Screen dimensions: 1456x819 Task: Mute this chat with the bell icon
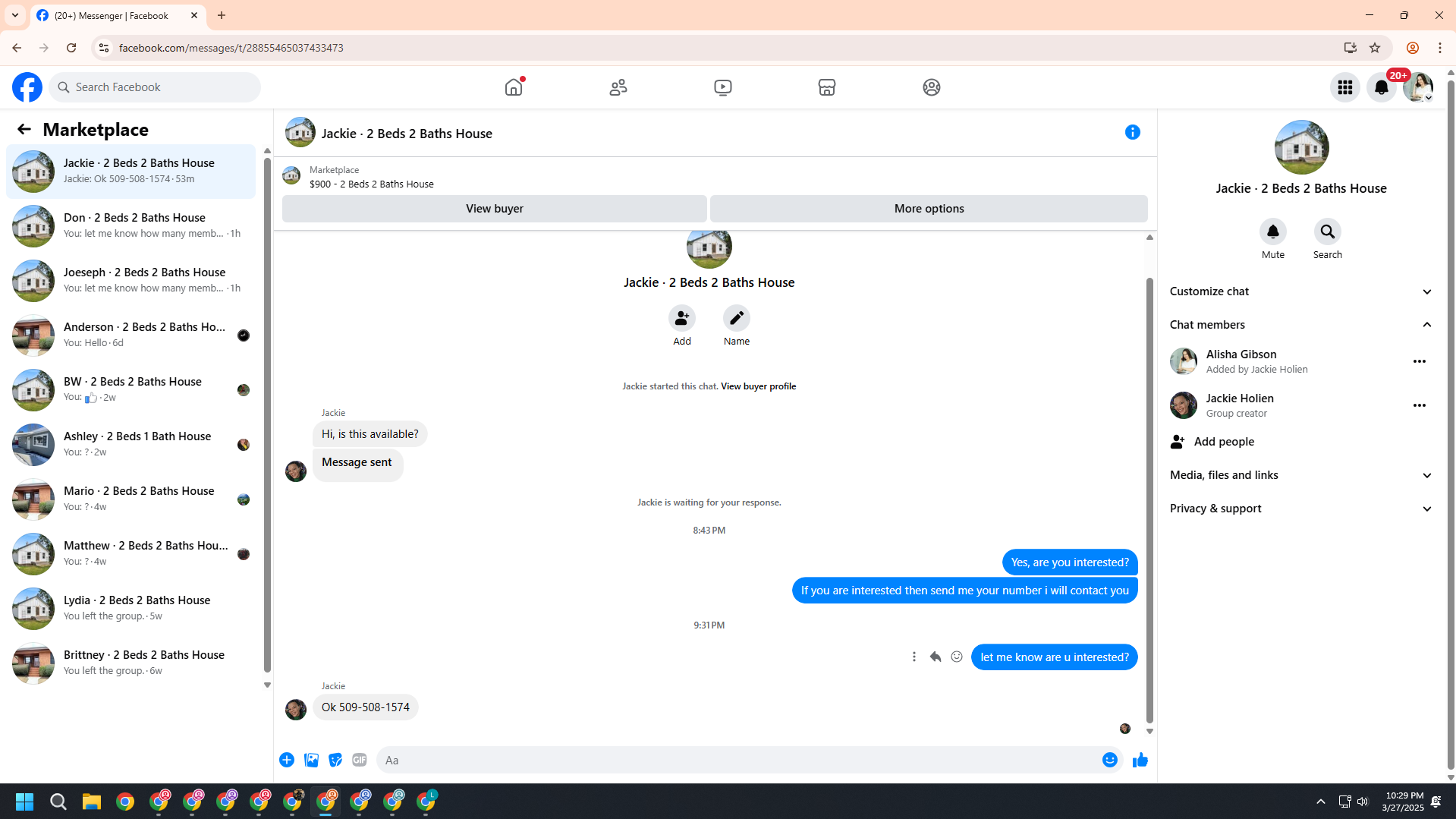[x=1273, y=232]
